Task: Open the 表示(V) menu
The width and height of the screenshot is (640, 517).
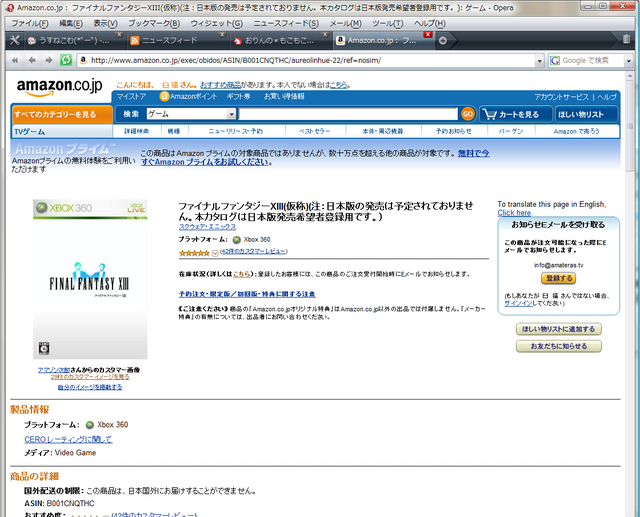Action: coord(106,23)
